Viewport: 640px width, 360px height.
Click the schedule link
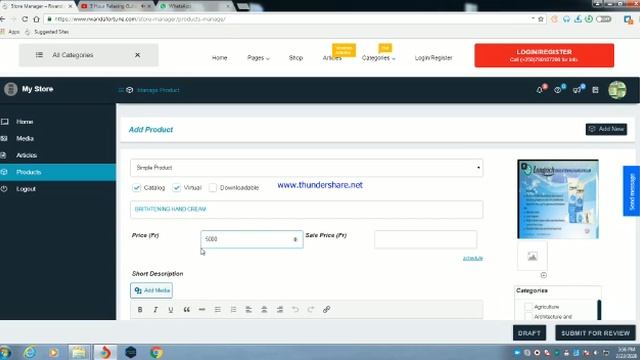473,258
